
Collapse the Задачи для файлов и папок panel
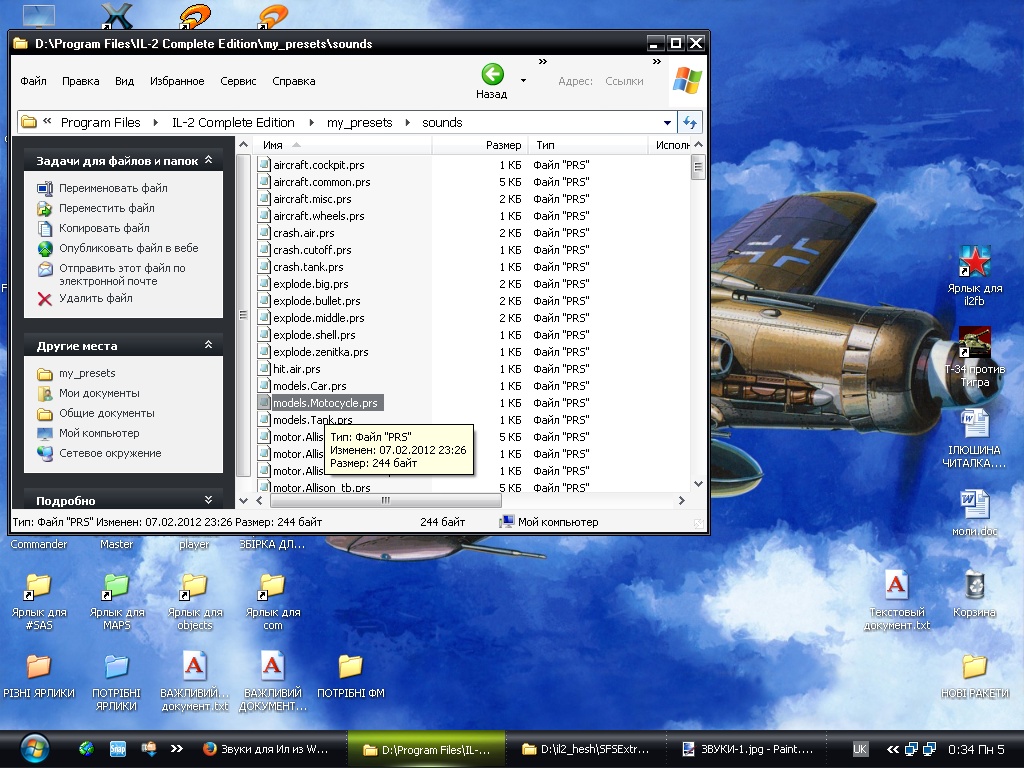[x=208, y=160]
